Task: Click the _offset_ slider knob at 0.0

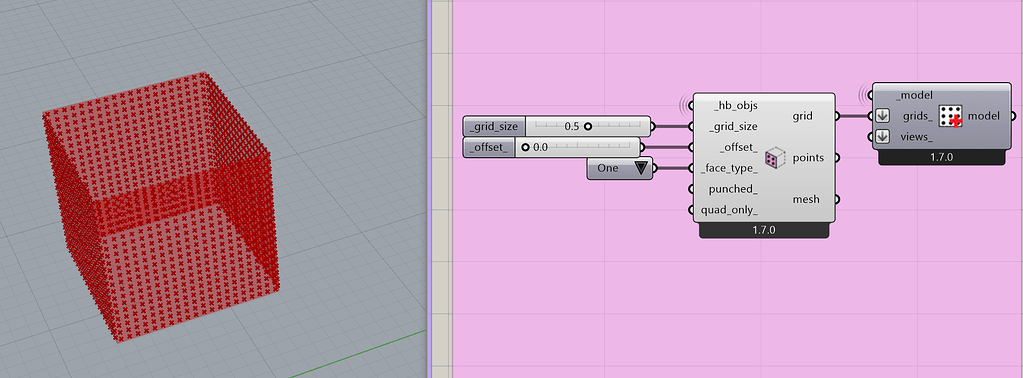Action: point(525,148)
